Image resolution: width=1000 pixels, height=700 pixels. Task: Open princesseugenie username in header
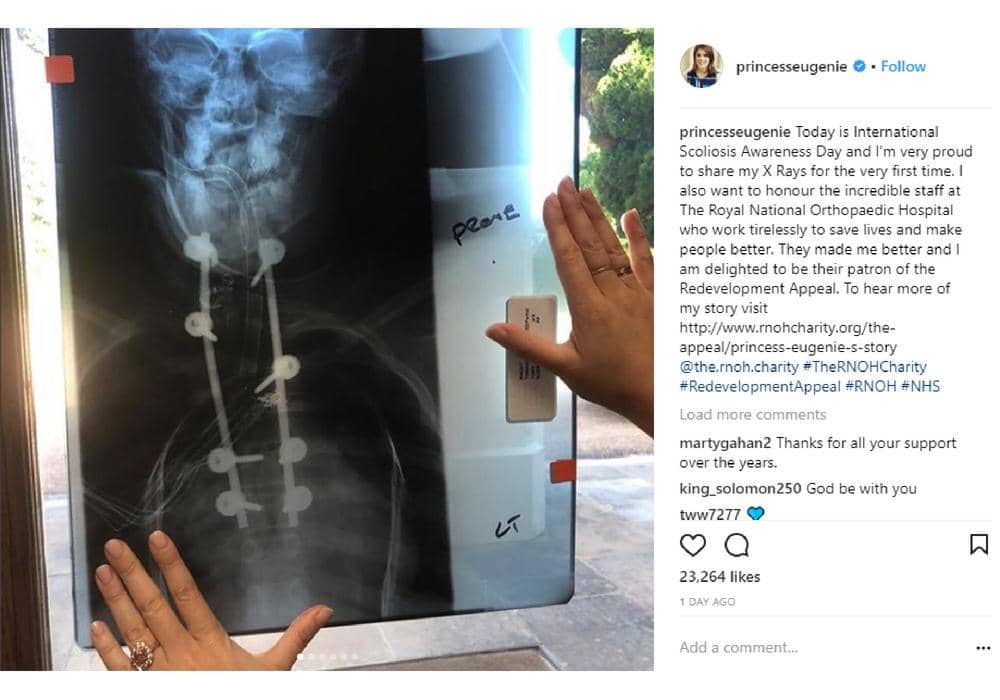pos(791,66)
